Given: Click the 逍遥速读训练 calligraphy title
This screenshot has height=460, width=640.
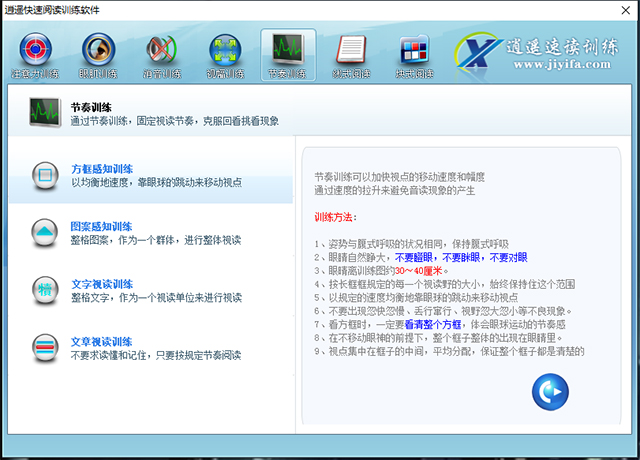Looking at the screenshot, I should tap(562, 47).
